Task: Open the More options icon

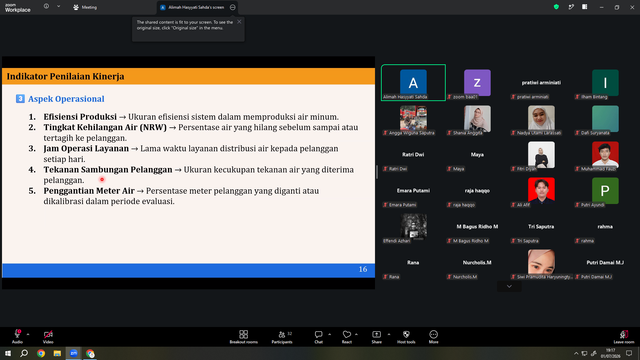Action: pyautogui.click(x=433, y=334)
